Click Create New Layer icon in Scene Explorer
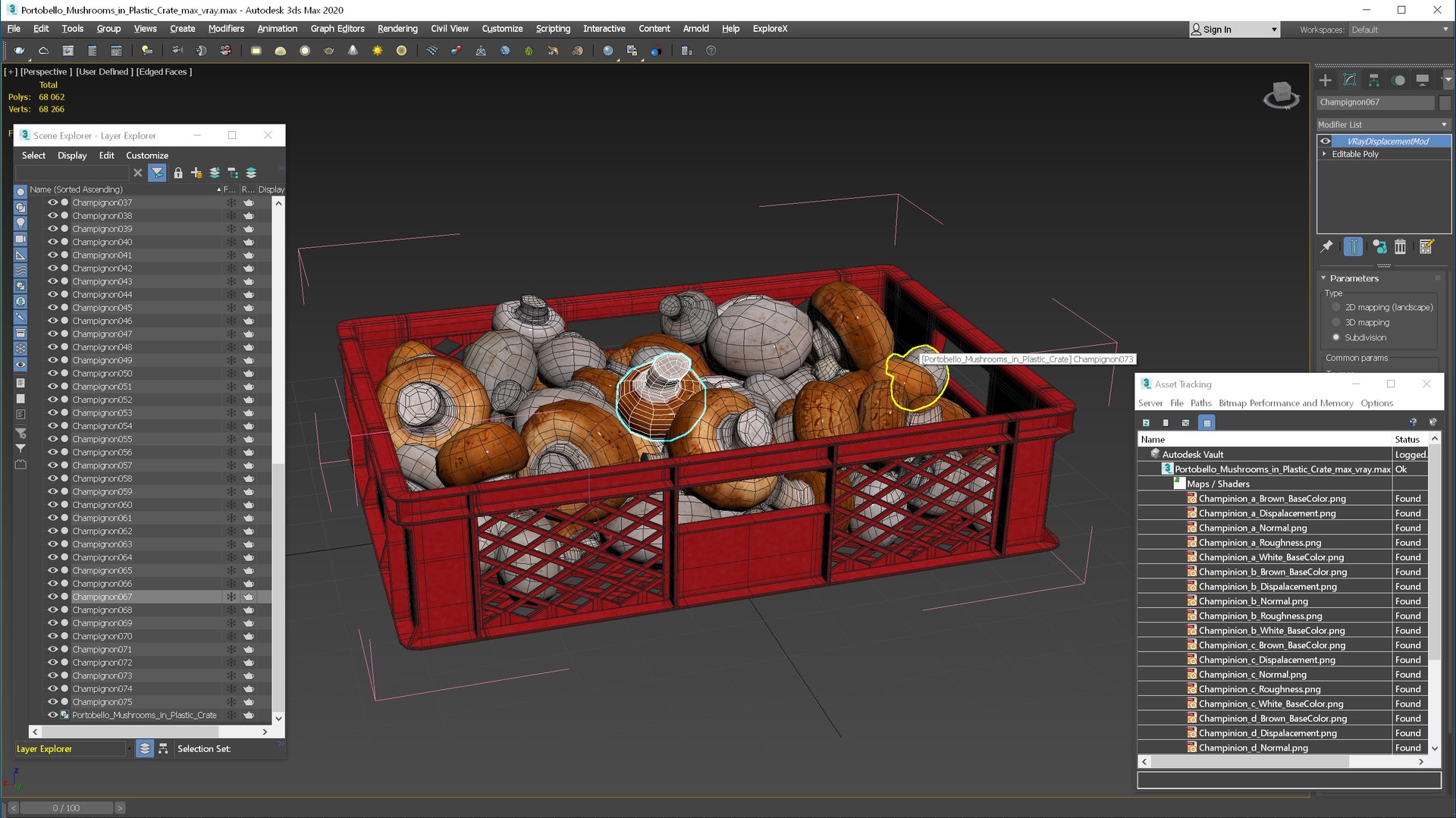1456x818 pixels. point(196,173)
